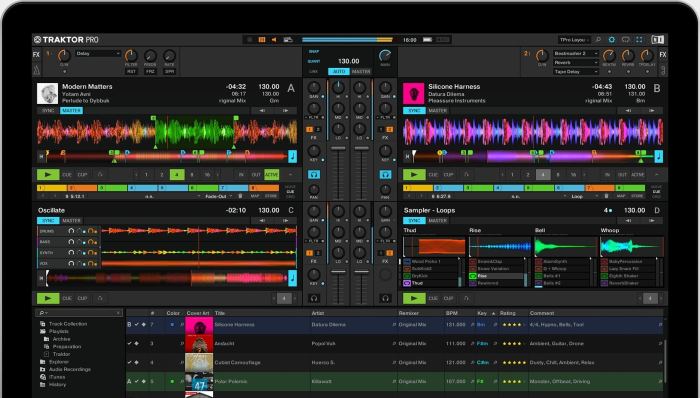The image size is (700, 398).
Task: Click the right FX panel icon
Action: [x=663, y=55]
